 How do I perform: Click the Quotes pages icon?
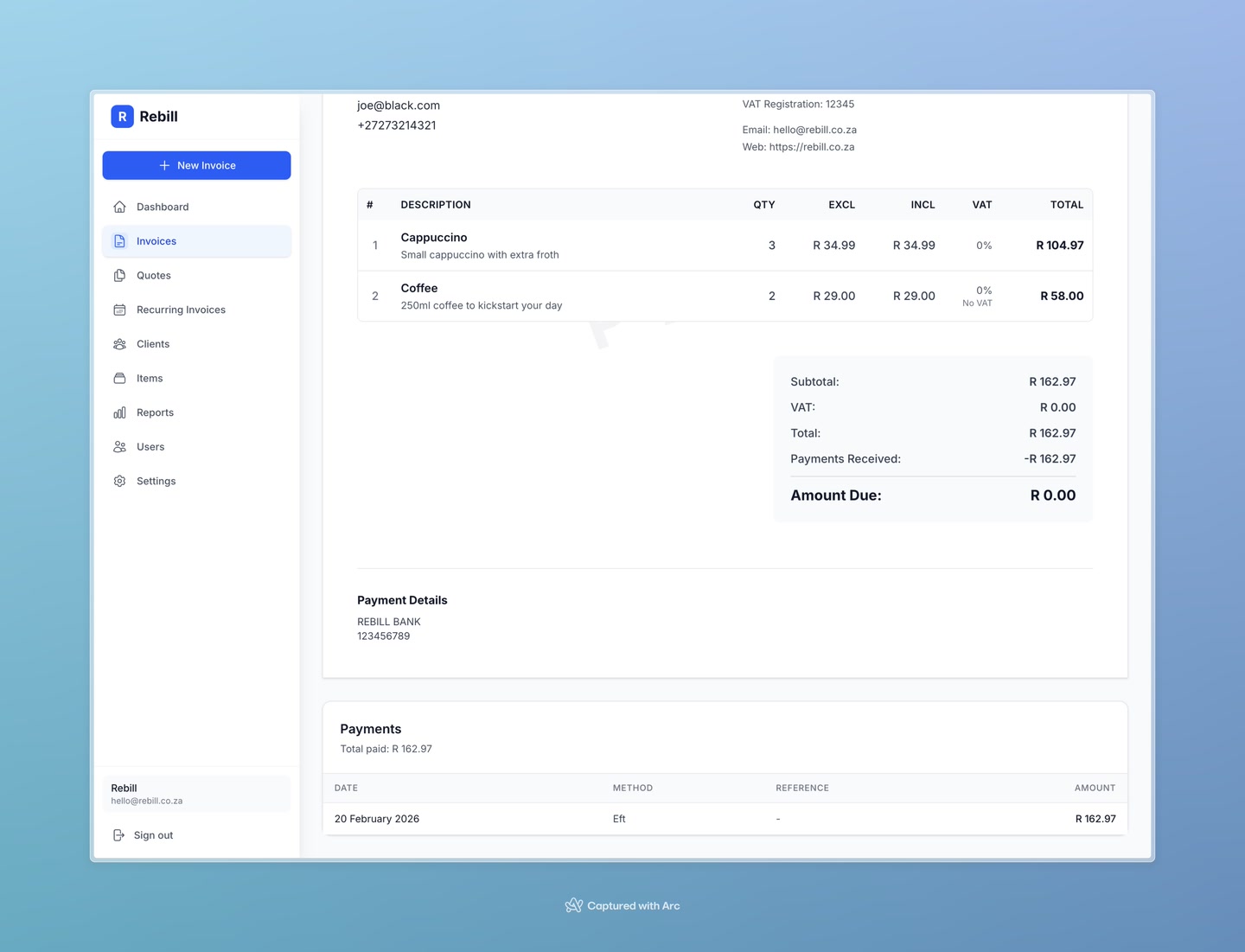click(x=119, y=275)
